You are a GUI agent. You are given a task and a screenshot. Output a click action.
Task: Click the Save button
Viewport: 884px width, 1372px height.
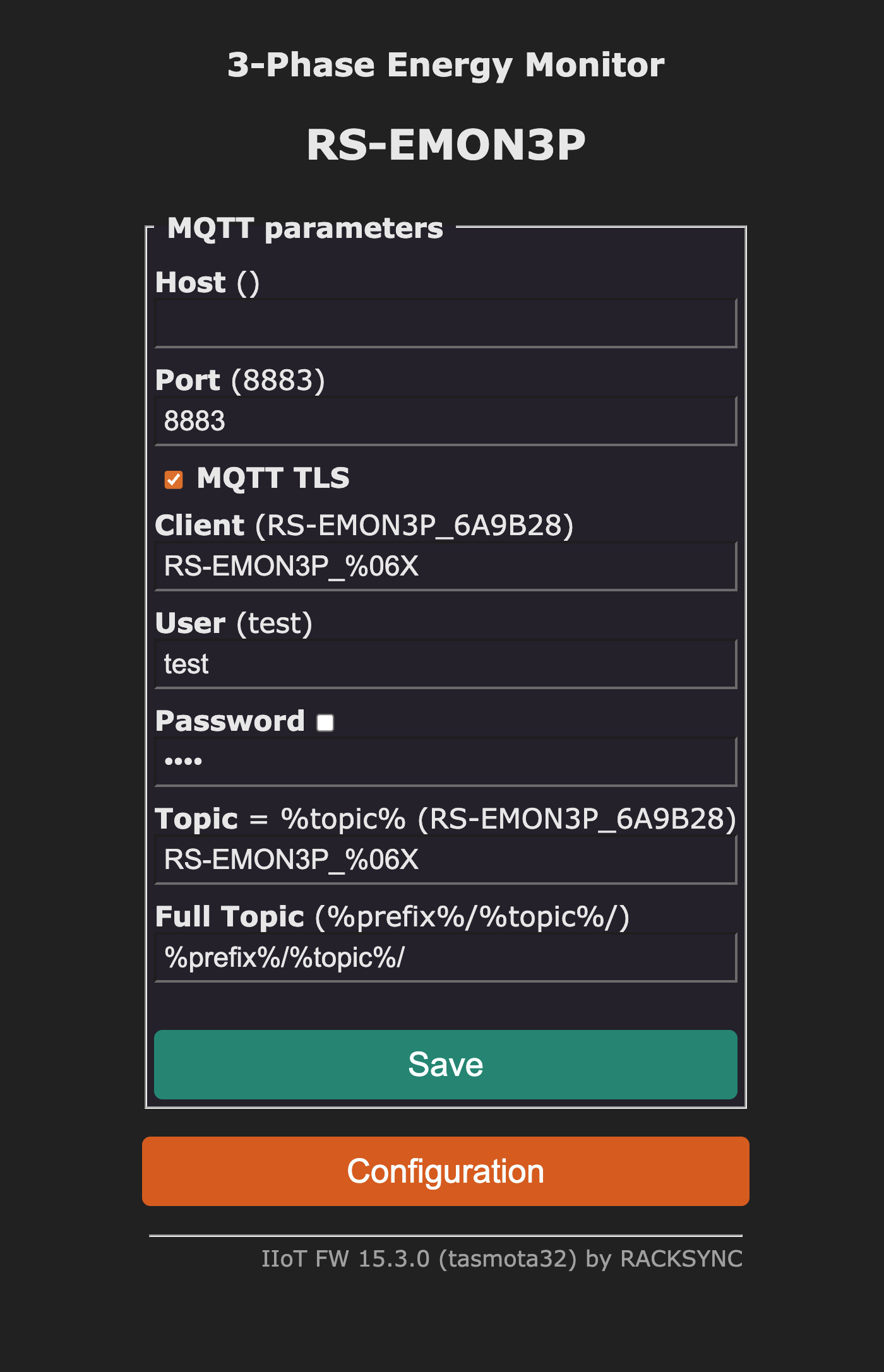pyautogui.click(x=445, y=1065)
